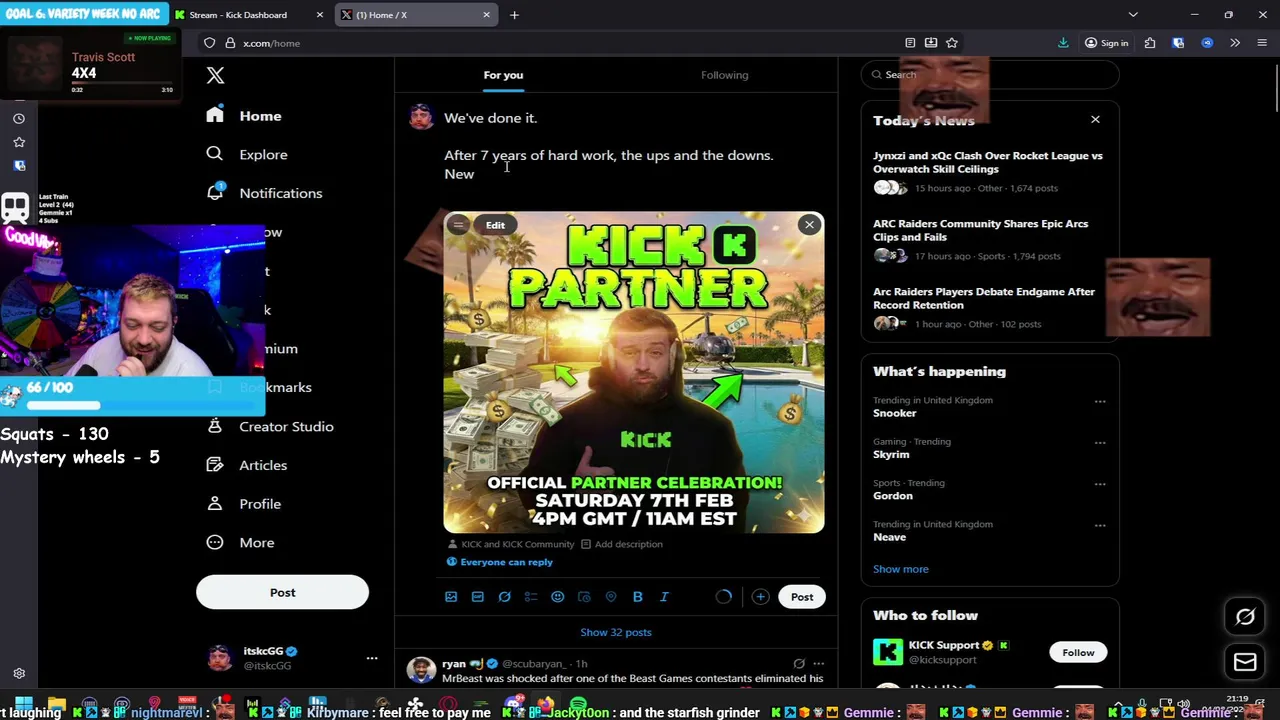Toggle bold formatting in composer

pos(638,597)
